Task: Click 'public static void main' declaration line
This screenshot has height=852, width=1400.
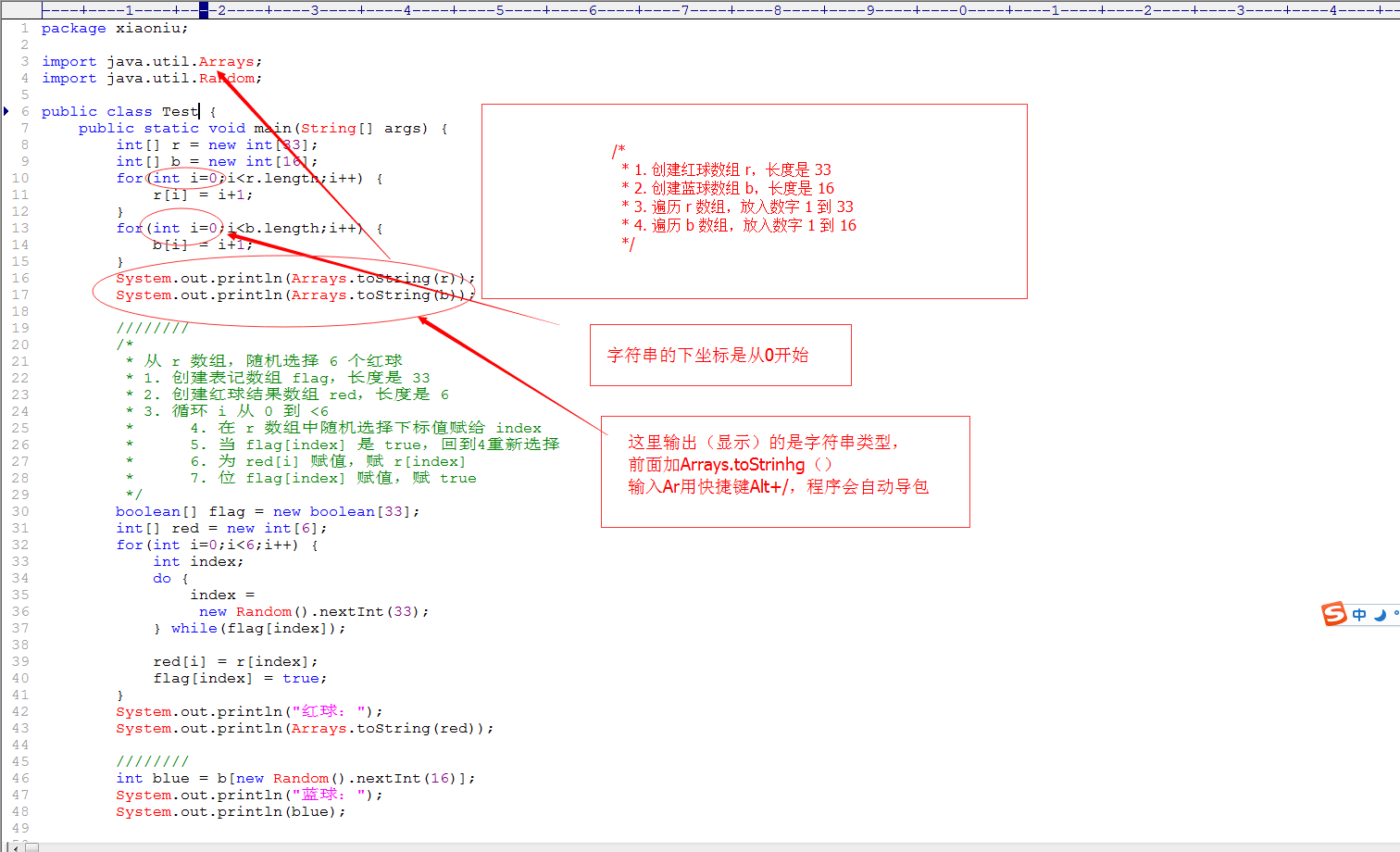Action: (x=263, y=128)
